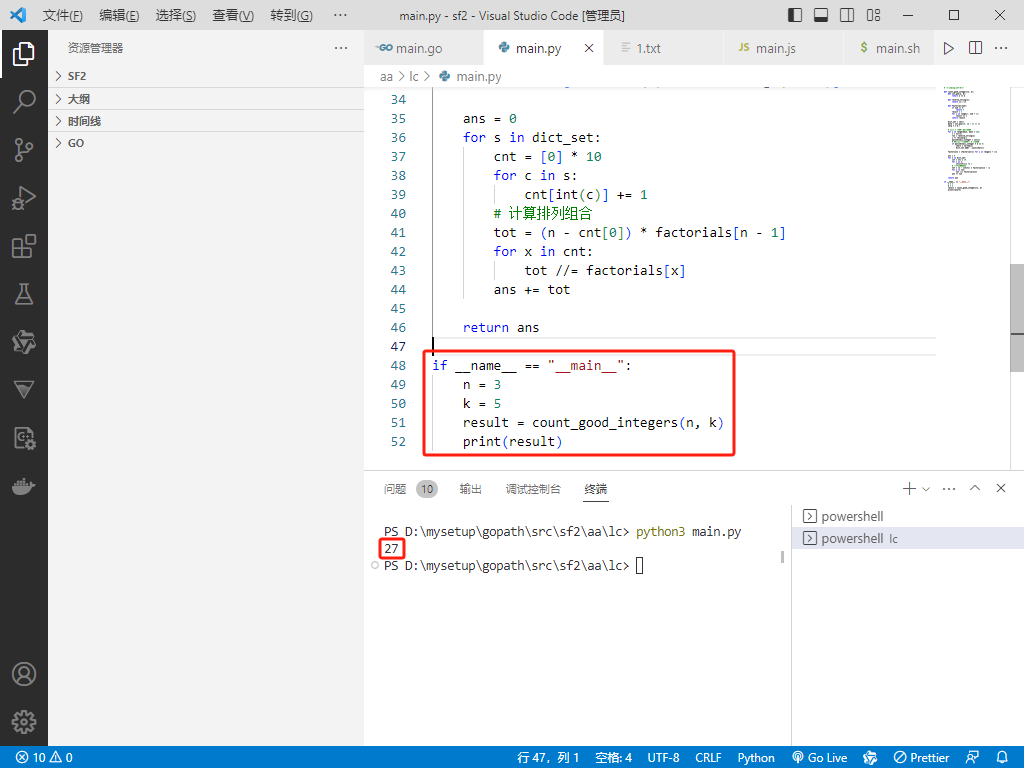Open the 选择(S) menu
This screenshot has height=768, width=1024.
pos(176,15)
